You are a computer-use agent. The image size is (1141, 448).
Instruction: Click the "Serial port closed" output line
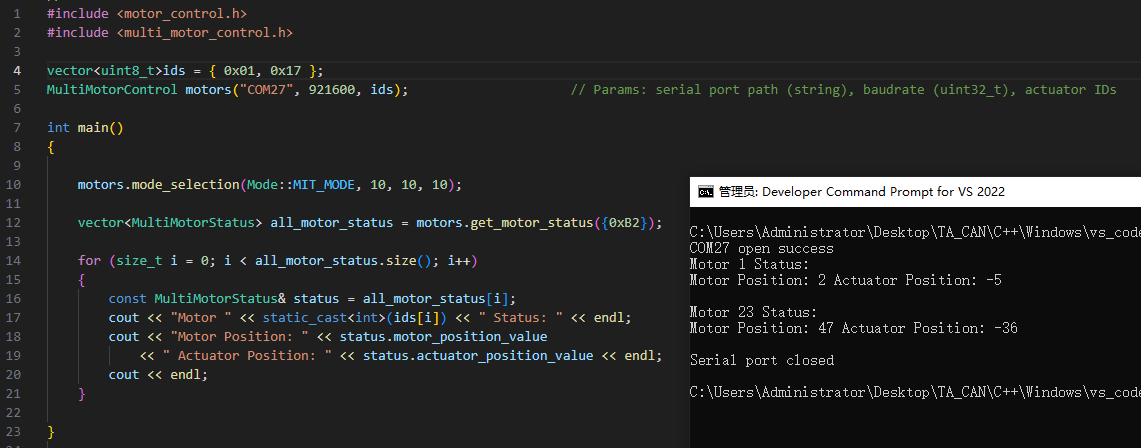click(762, 360)
